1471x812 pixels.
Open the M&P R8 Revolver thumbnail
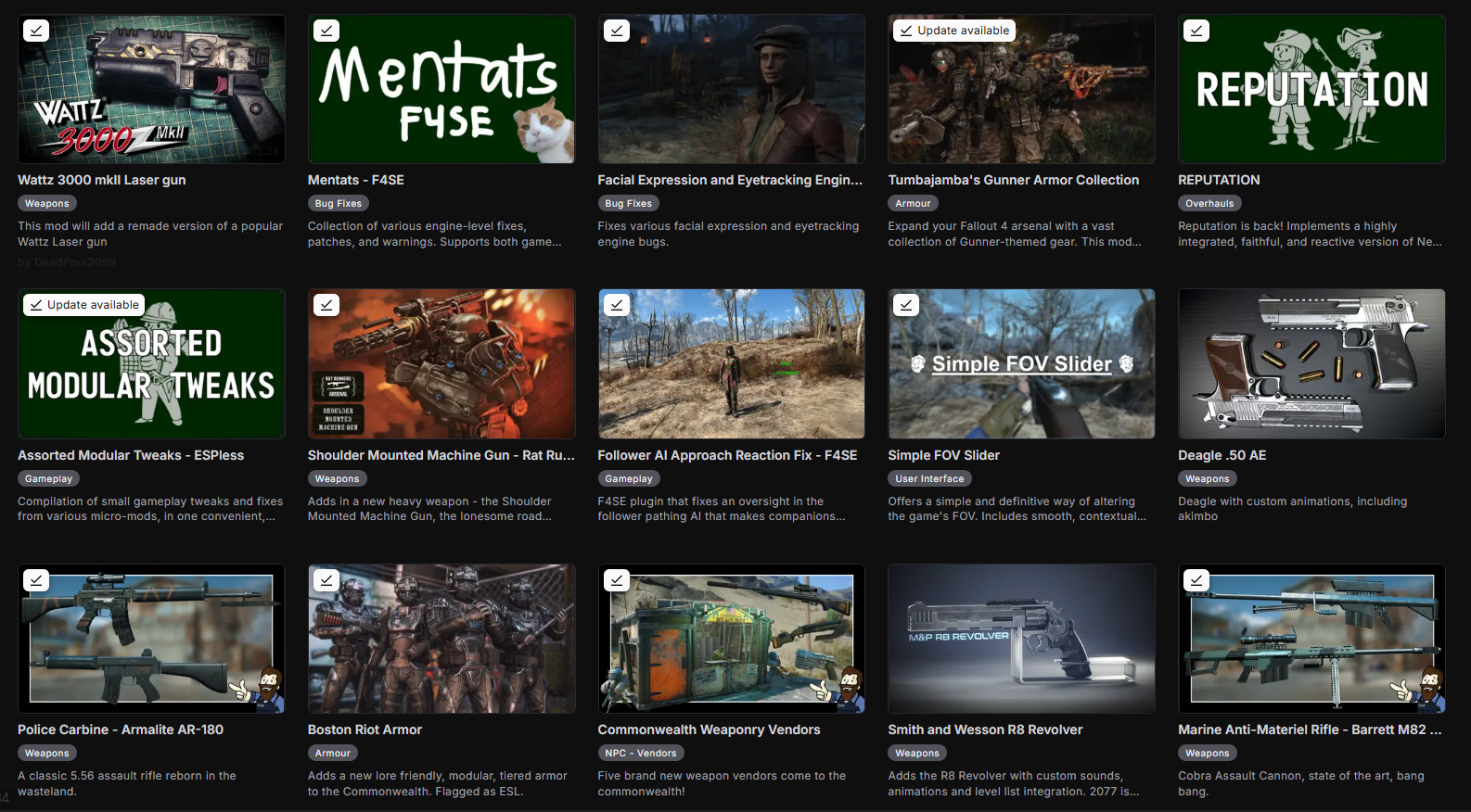pos(1022,639)
